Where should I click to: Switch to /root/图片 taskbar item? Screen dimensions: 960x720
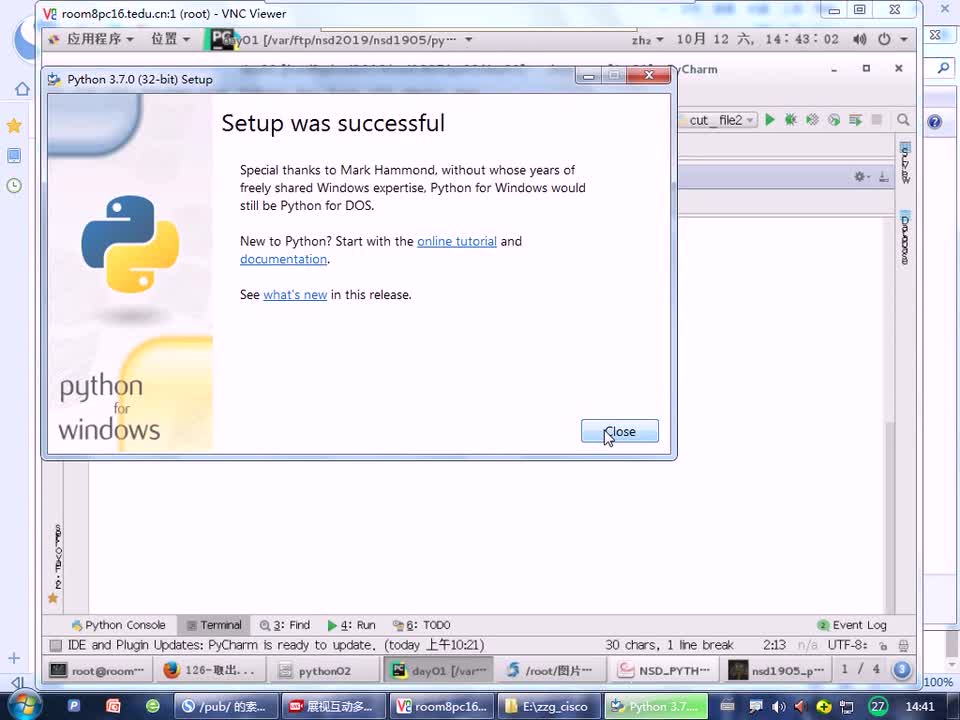point(551,670)
